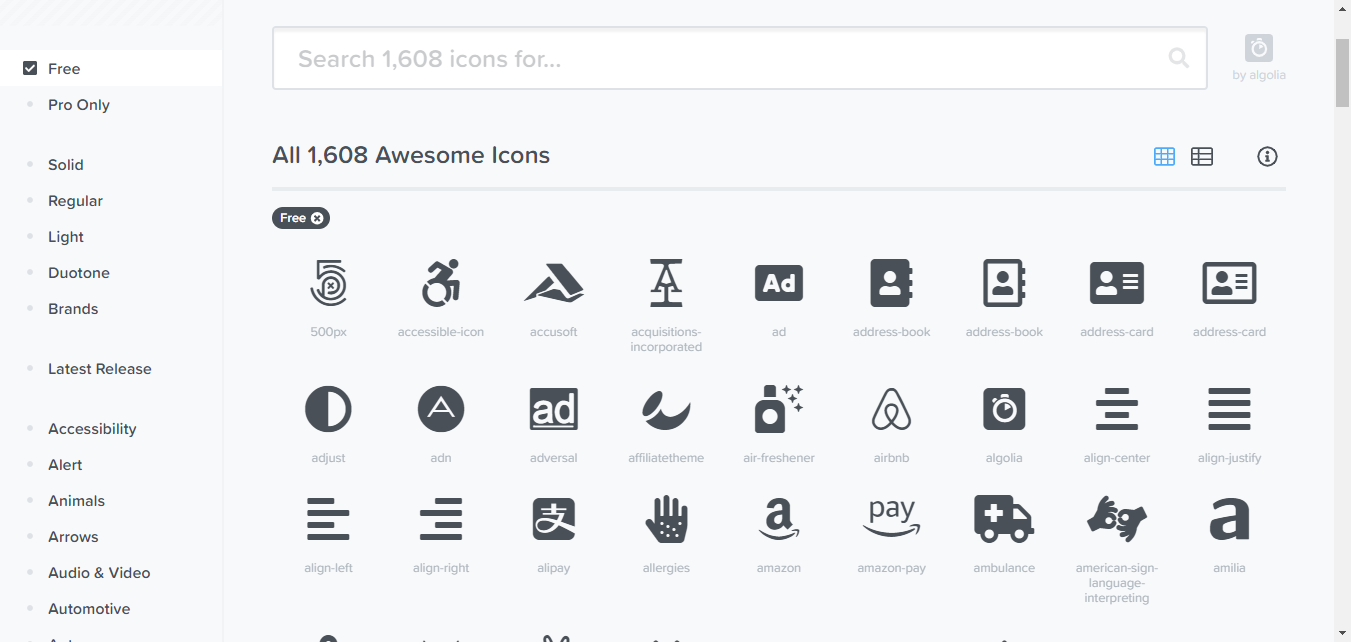Select the accessible-icon wheelchair icon
This screenshot has height=642, width=1351.
(441, 284)
